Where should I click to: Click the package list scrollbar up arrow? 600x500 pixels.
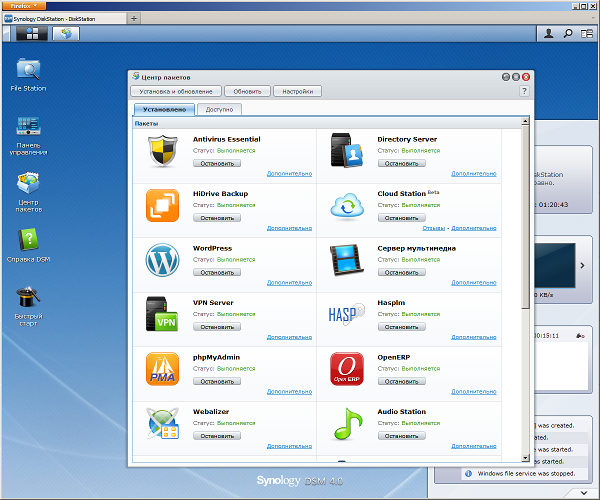(x=525, y=121)
